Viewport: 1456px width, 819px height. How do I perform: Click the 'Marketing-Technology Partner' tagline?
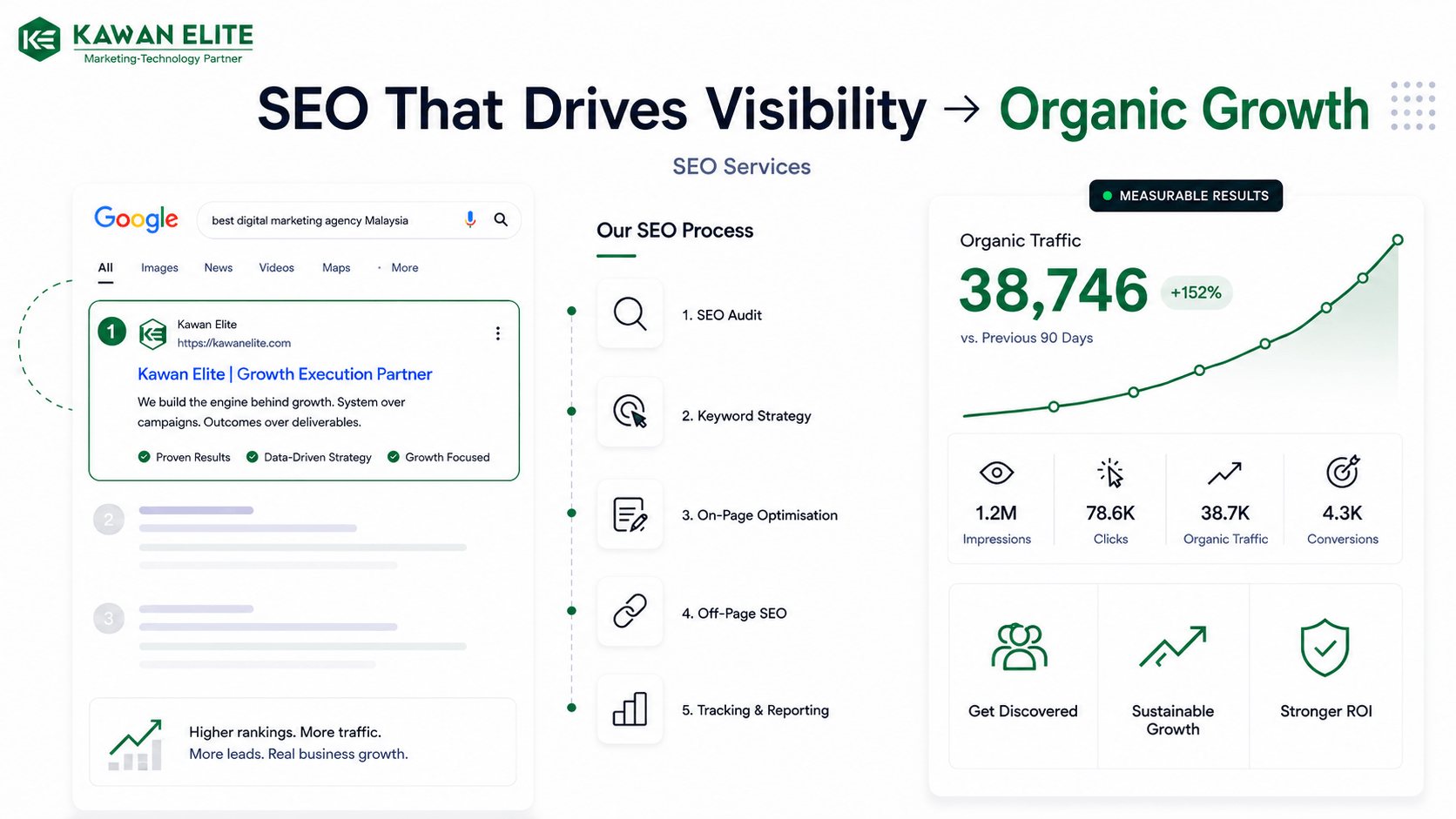163,58
